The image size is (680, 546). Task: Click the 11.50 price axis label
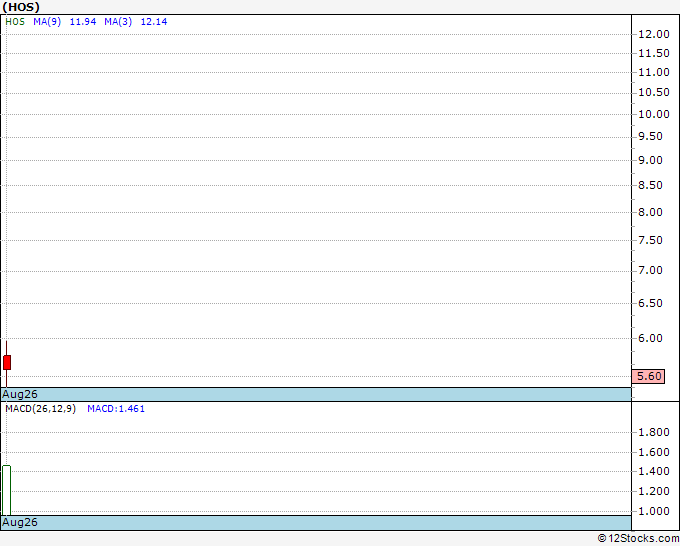coord(654,53)
